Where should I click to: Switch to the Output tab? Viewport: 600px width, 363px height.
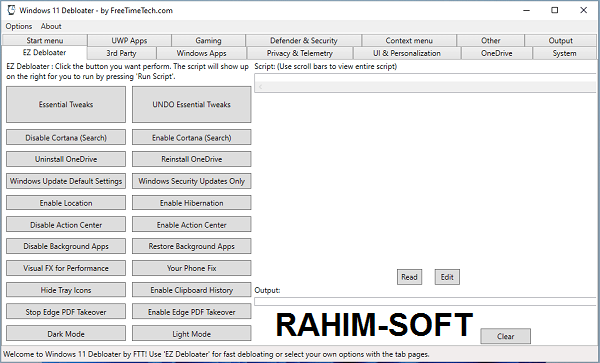click(561, 41)
